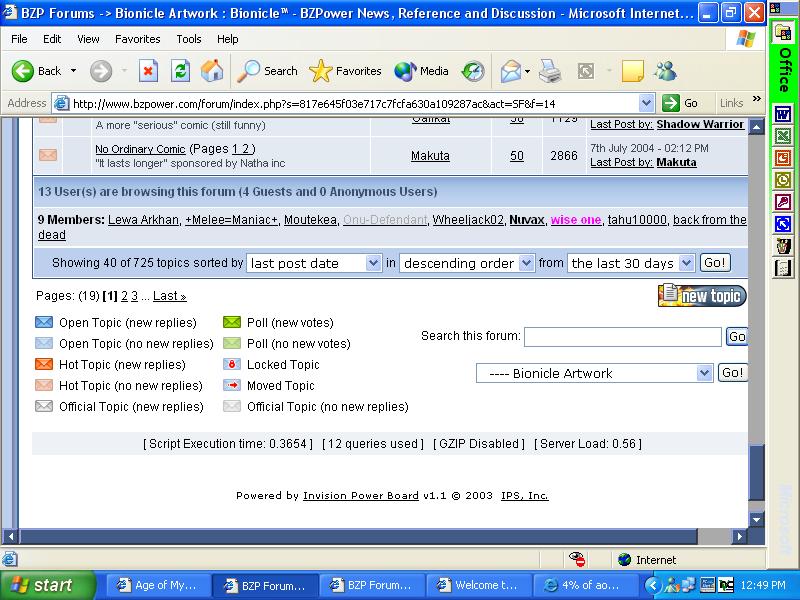This screenshot has height=600, width=800.
Task: Open member '+Melee=Maniac+' profile
Action: 231,220
